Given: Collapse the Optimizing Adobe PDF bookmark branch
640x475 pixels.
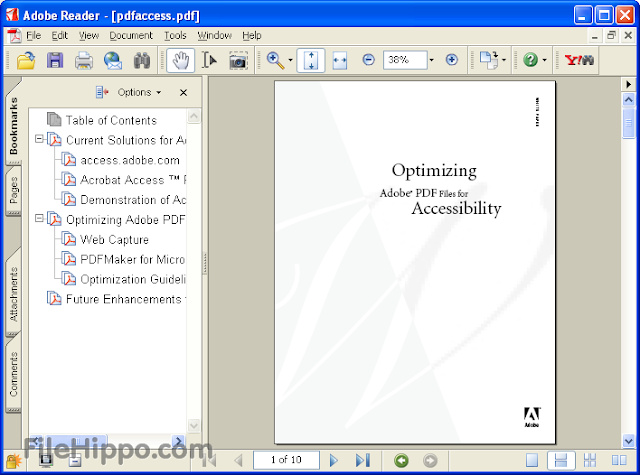Looking at the screenshot, I should click(39, 218).
